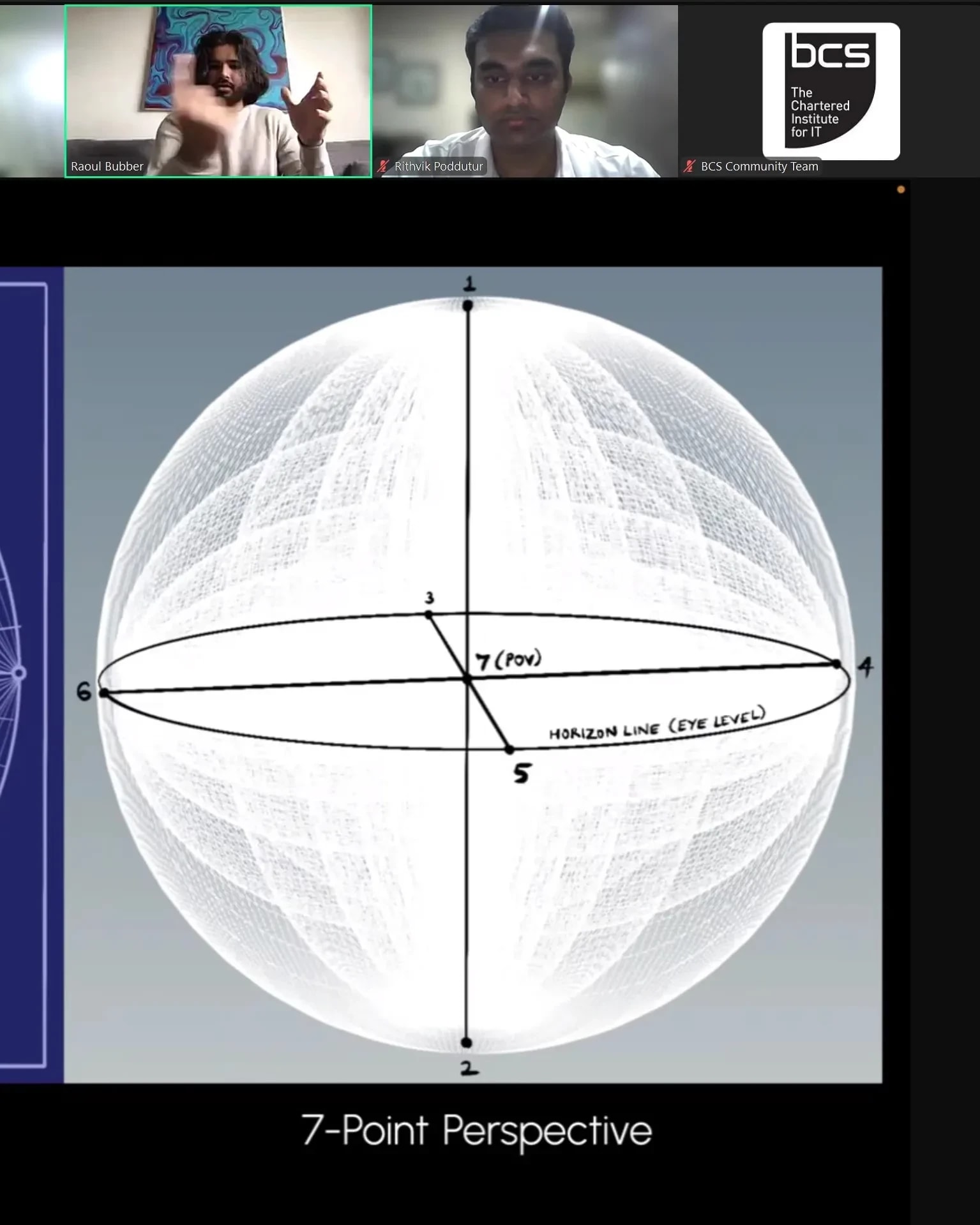Click the BCS Chartered Institute logo
This screenshot has height=1225, width=980.
pyautogui.click(x=831, y=91)
